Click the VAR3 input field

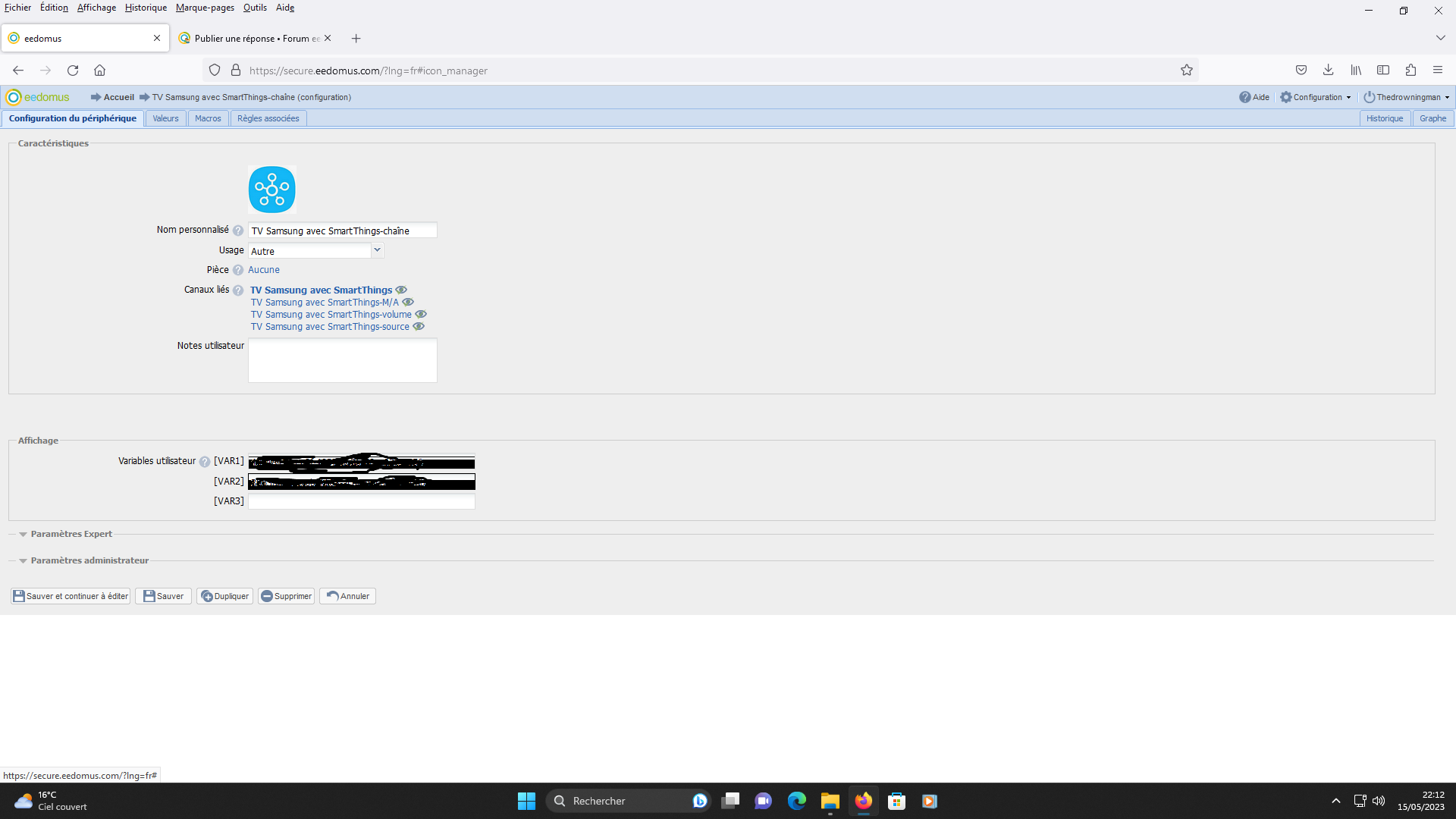362,501
